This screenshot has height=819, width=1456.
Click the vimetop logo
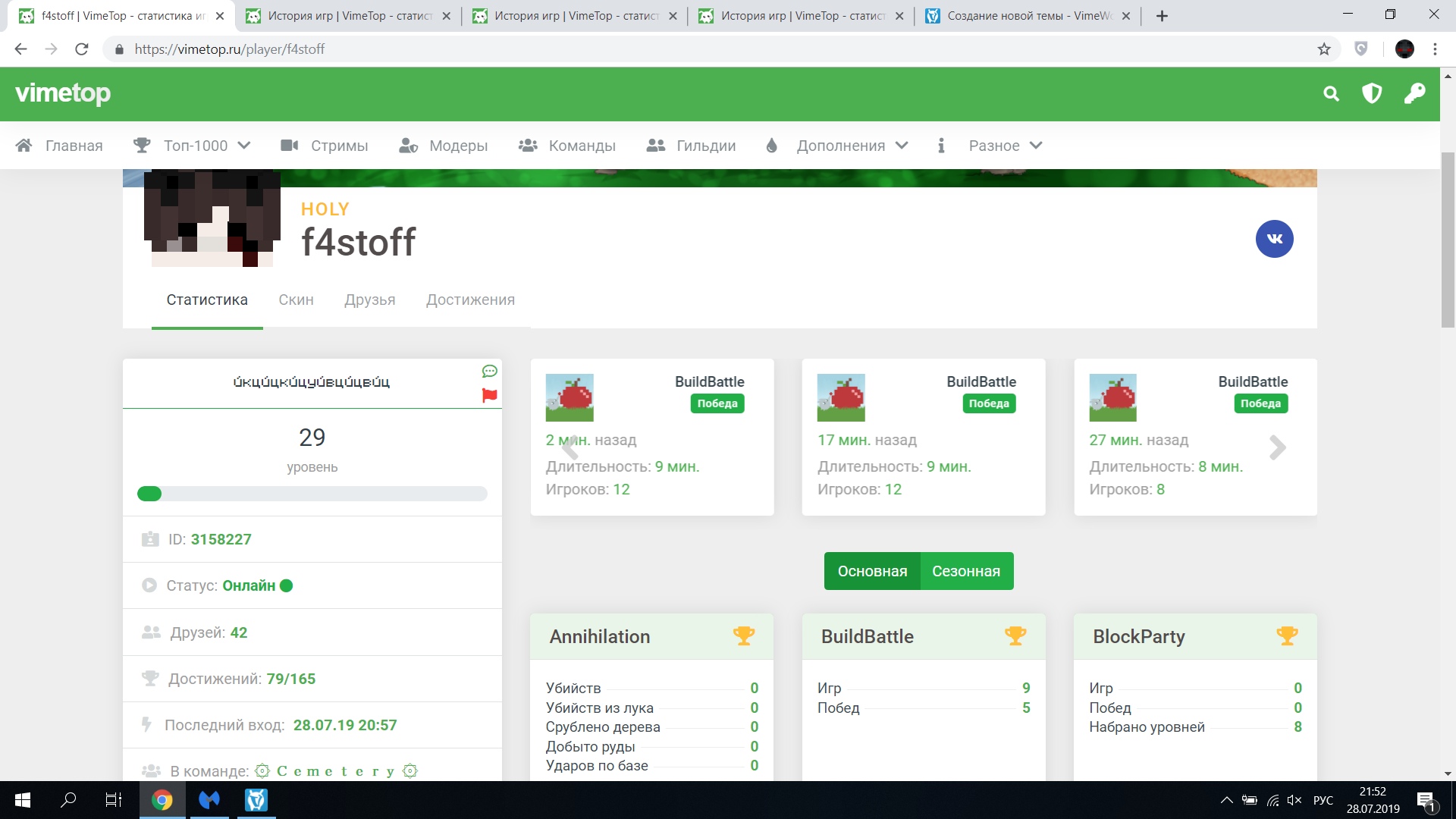click(63, 93)
